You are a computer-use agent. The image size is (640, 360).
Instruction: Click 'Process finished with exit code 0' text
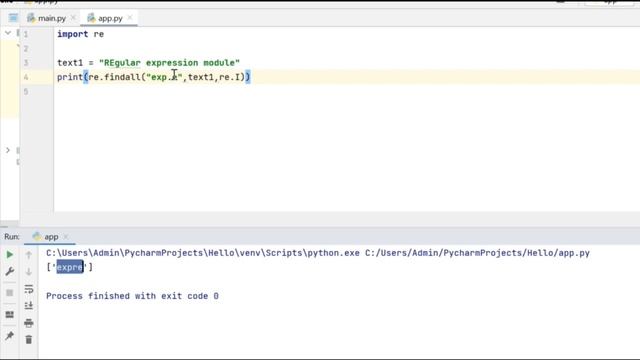(x=132, y=296)
